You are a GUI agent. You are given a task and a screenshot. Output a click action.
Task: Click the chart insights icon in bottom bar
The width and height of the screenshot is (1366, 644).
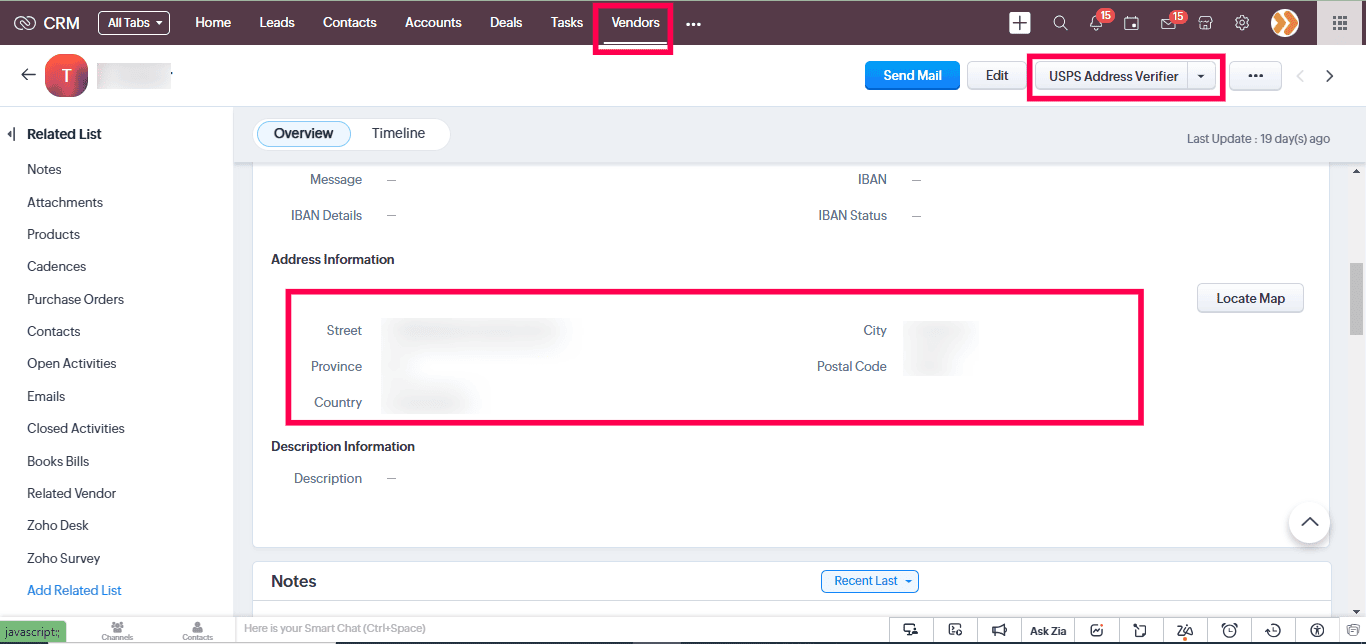coord(1097,630)
